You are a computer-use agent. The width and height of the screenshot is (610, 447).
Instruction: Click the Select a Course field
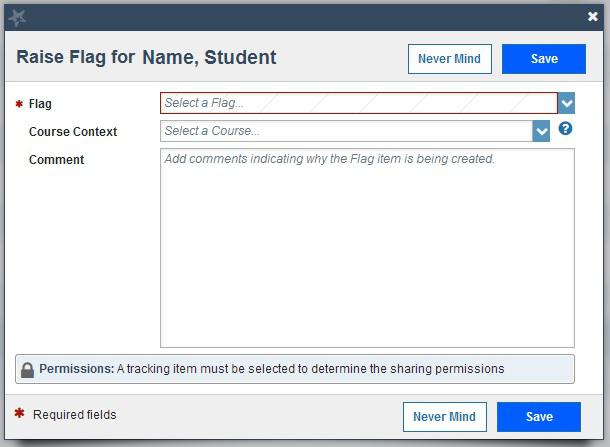(346, 131)
